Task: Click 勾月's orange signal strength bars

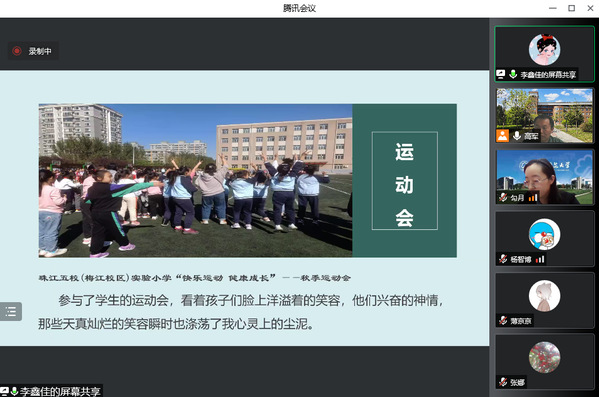Action: (533, 198)
